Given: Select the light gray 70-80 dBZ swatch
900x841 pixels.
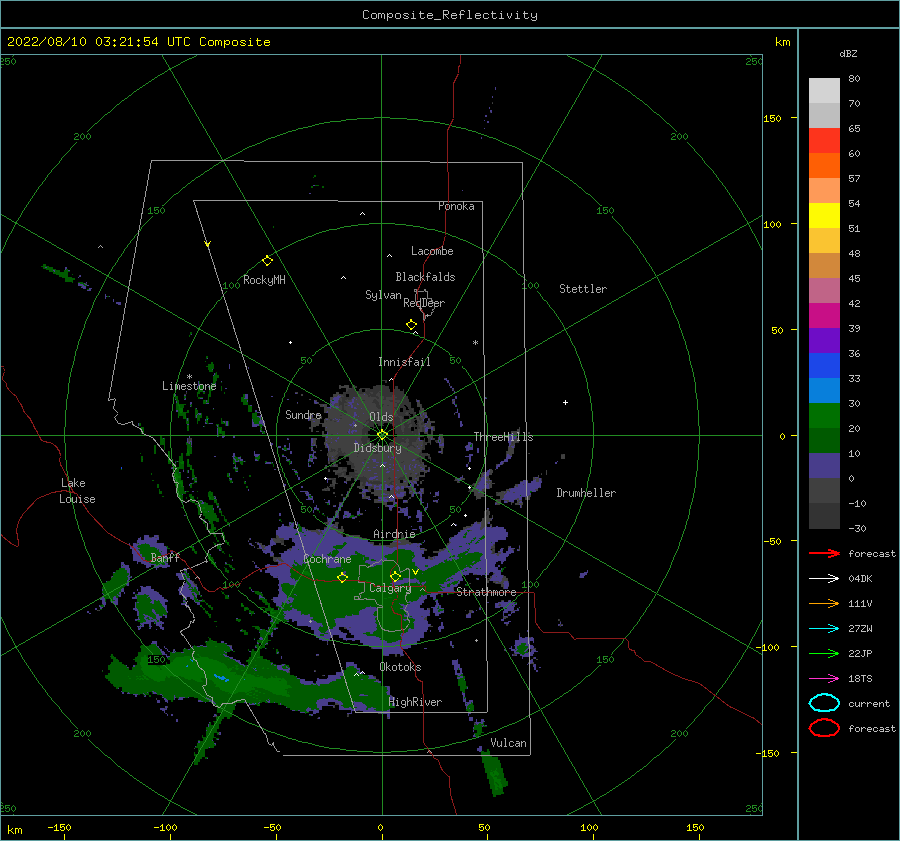Looking at the screenshot, I should coord(824,90).
